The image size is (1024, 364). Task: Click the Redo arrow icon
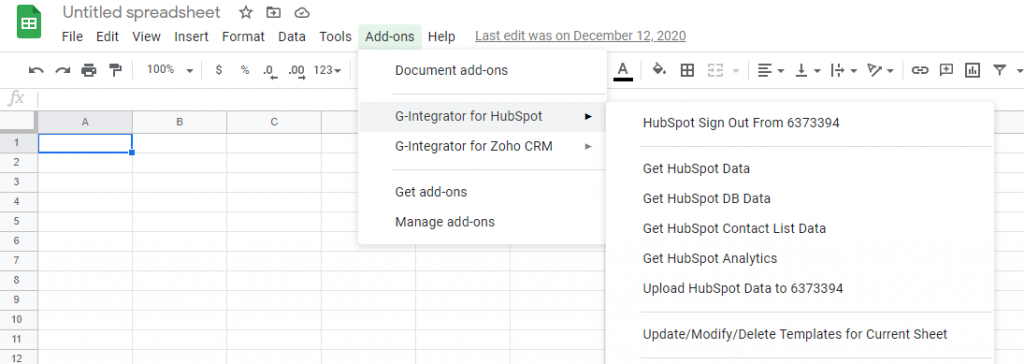coord(63,70)
